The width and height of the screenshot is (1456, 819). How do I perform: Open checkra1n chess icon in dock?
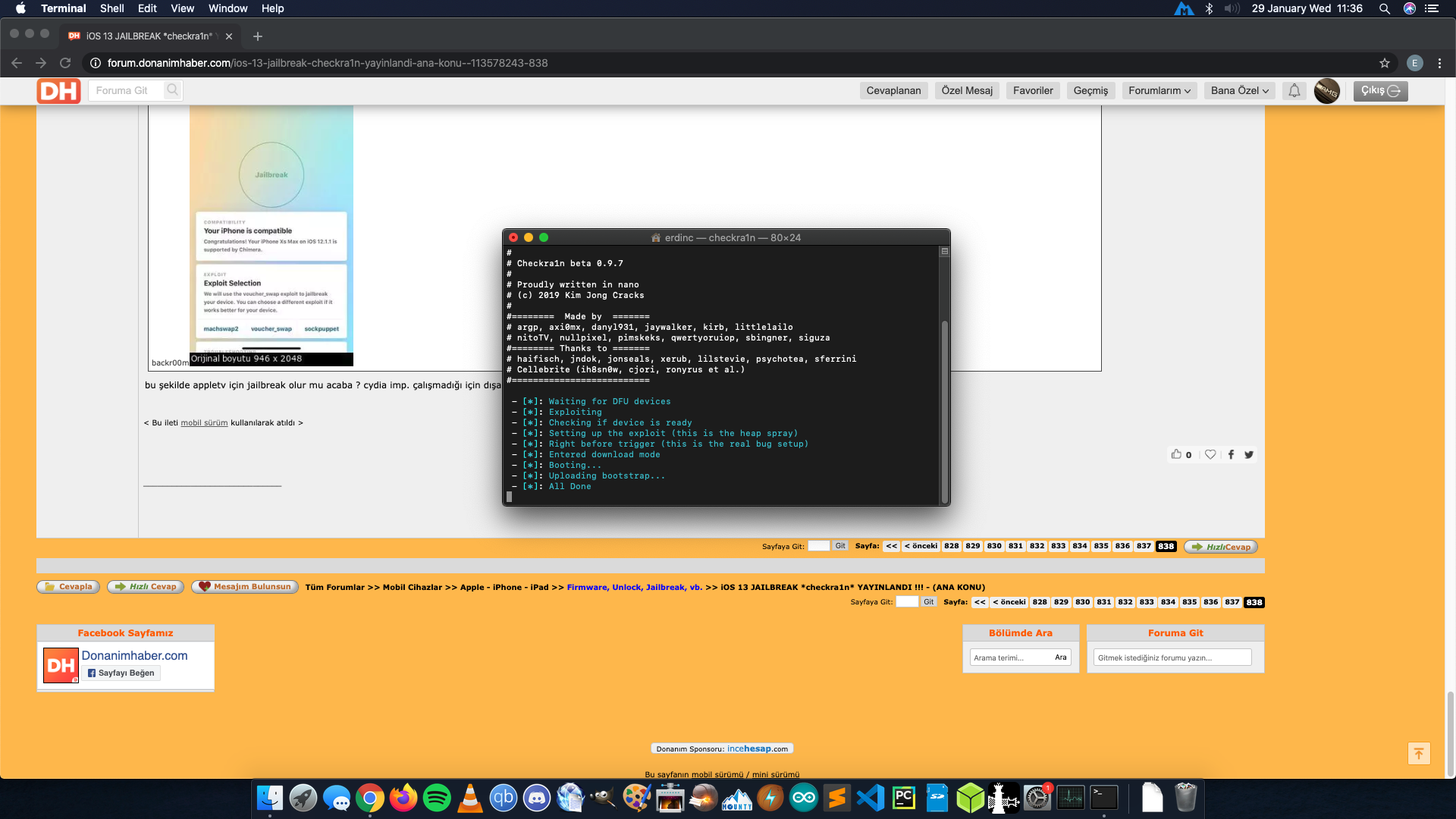tap(1003, 798)
